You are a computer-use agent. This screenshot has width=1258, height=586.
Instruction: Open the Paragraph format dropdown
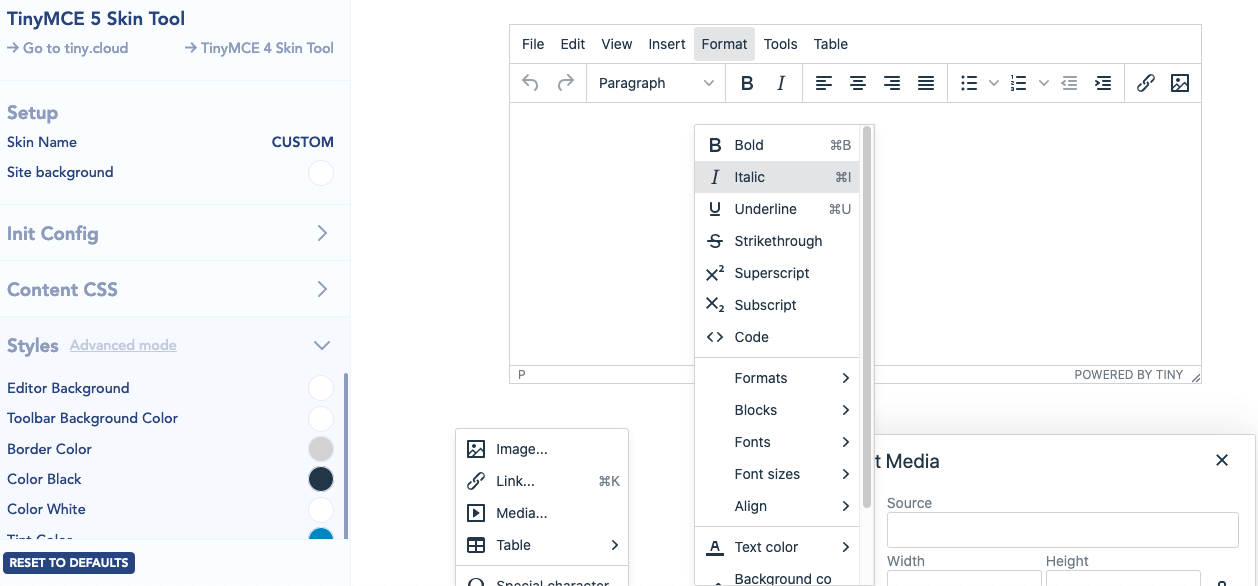click(x=655, y=83)
